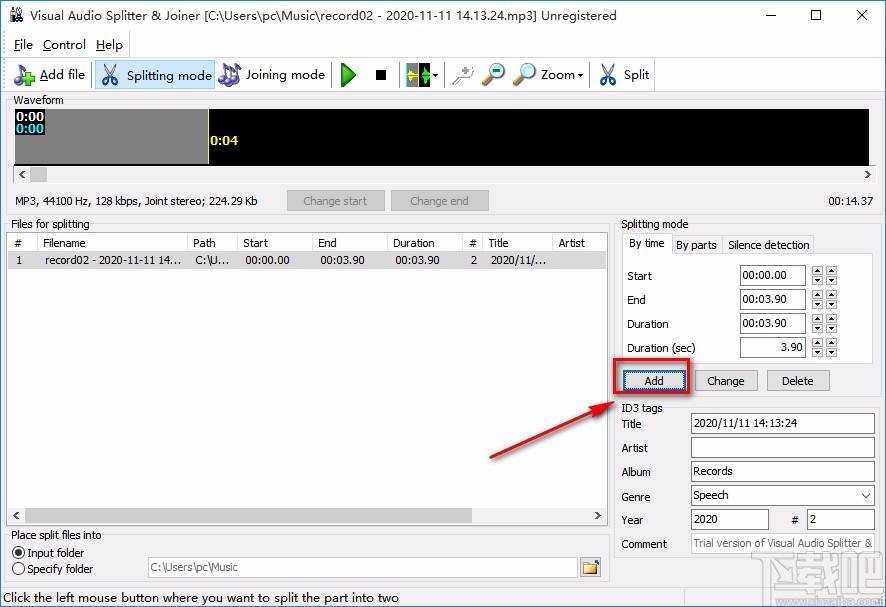Increase Start with its right up arrow
This screenshot has height=607, width=886.
[831, 271]
